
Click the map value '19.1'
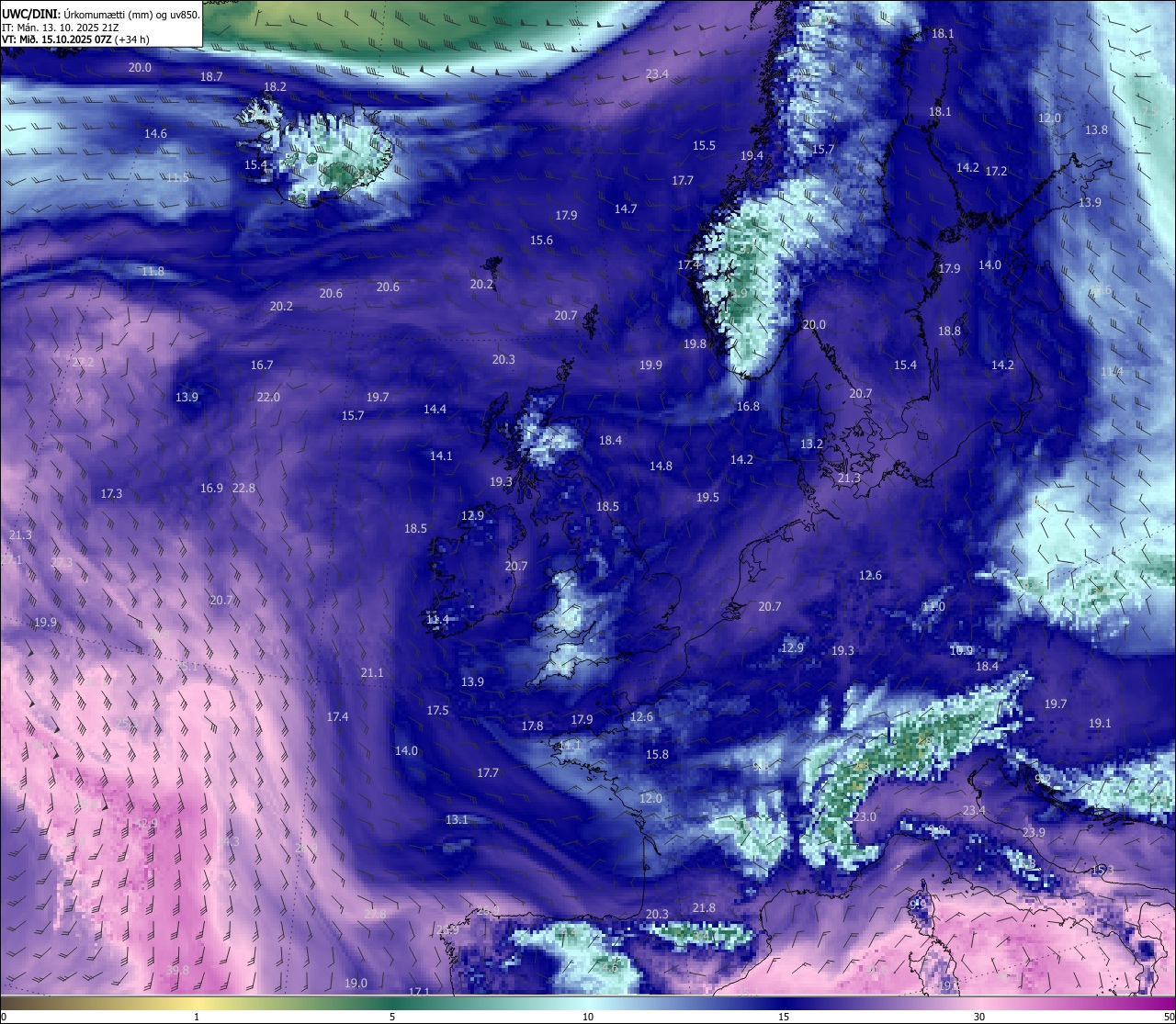(x=1100, y=723)
